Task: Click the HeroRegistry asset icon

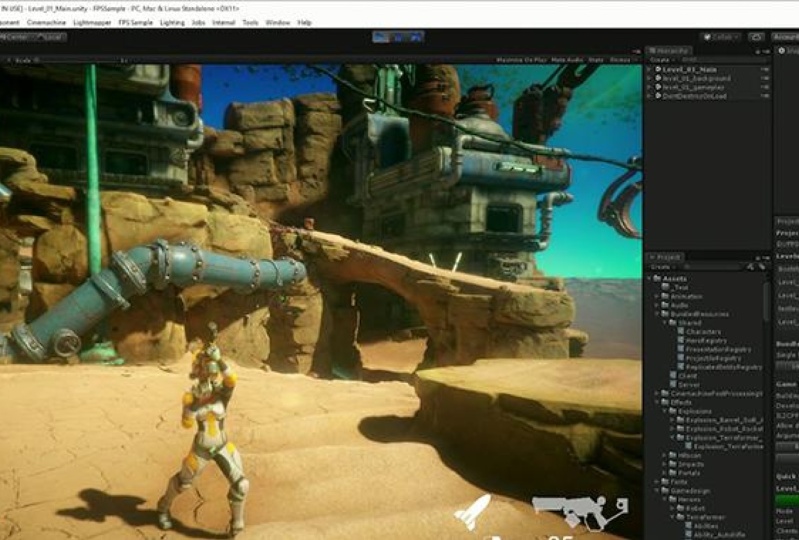Action: pyautogui.click(x=681, y=340)
